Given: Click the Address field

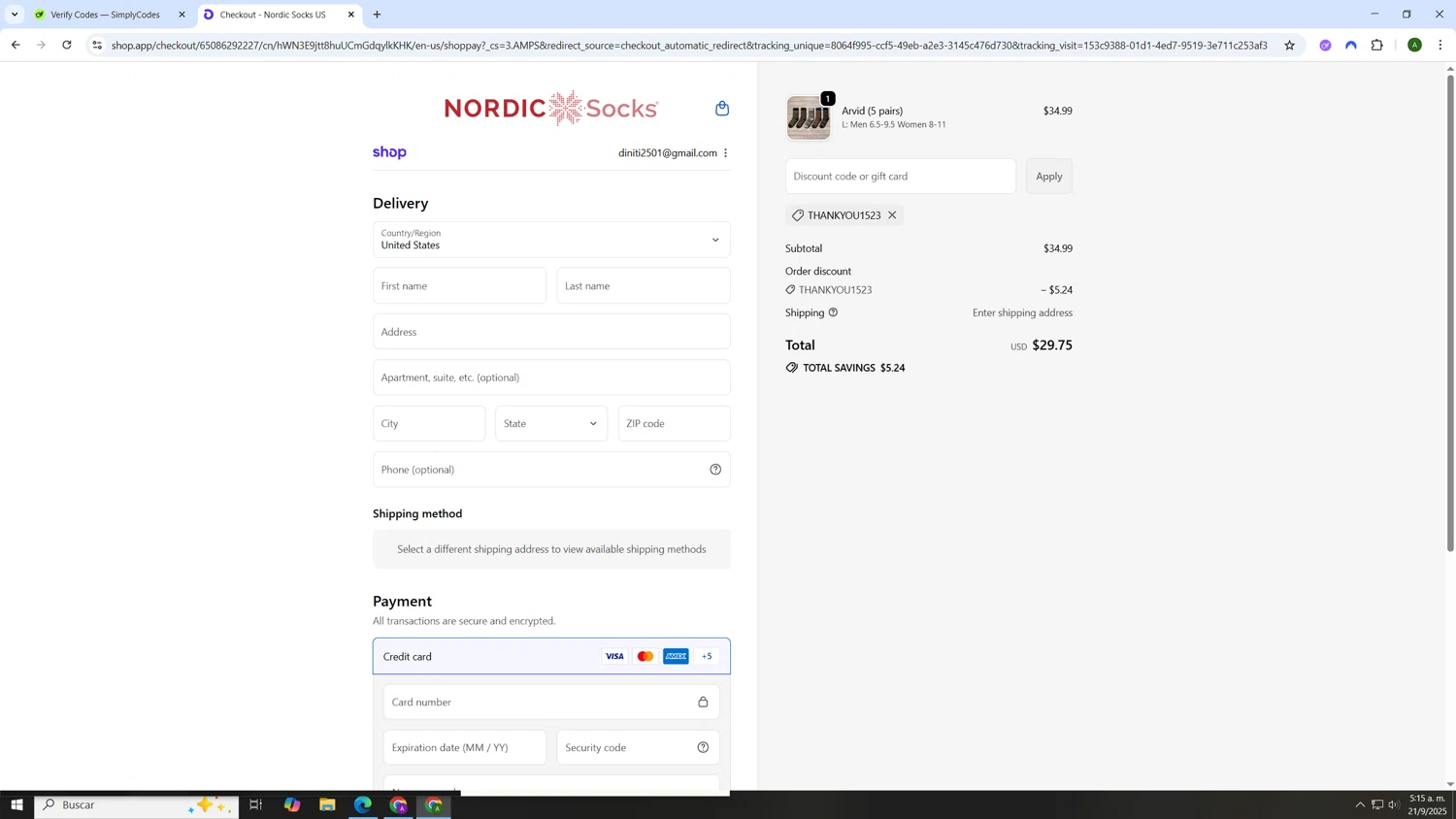Looking at the screenshot, I should pyautogui.click(x=551, y=332).
